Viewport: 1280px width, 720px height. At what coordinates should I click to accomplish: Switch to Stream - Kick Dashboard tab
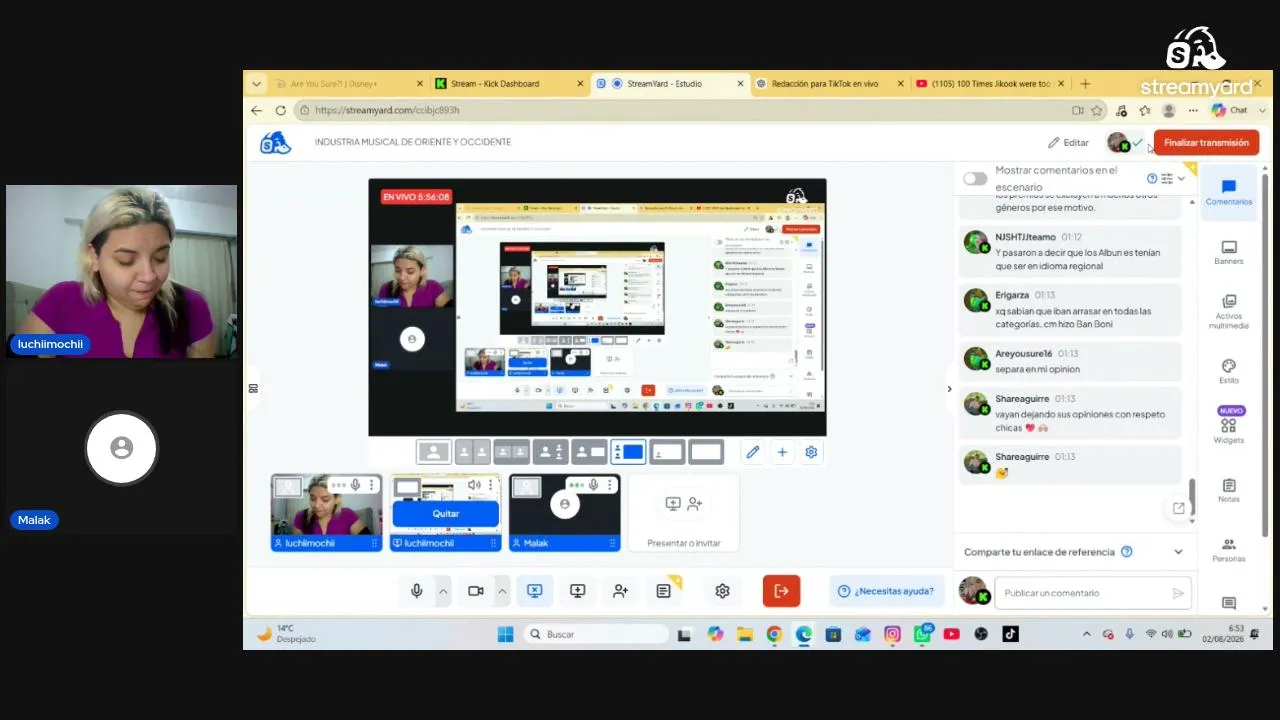[511, 84]
